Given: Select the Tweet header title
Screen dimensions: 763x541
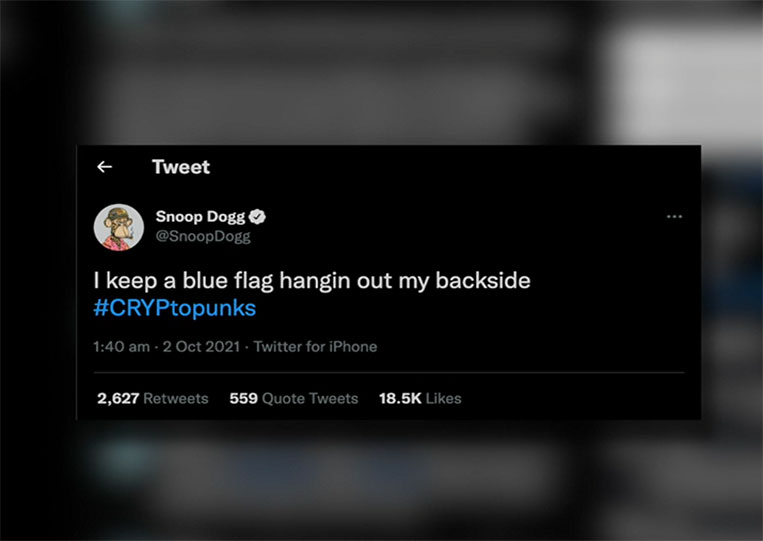Looking at the screenshot, I should tap(181, 167).
